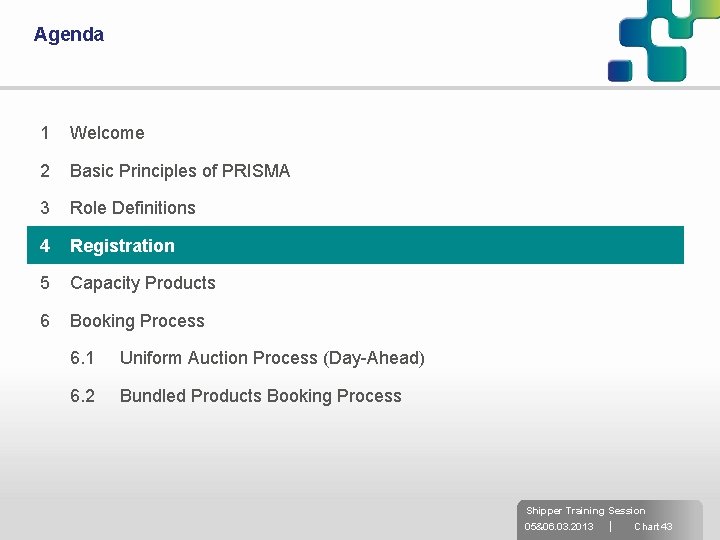This screenshot has height=540, width=720.
Task: Click the "Agenda" slide title
Action: [x=68, y=35]
